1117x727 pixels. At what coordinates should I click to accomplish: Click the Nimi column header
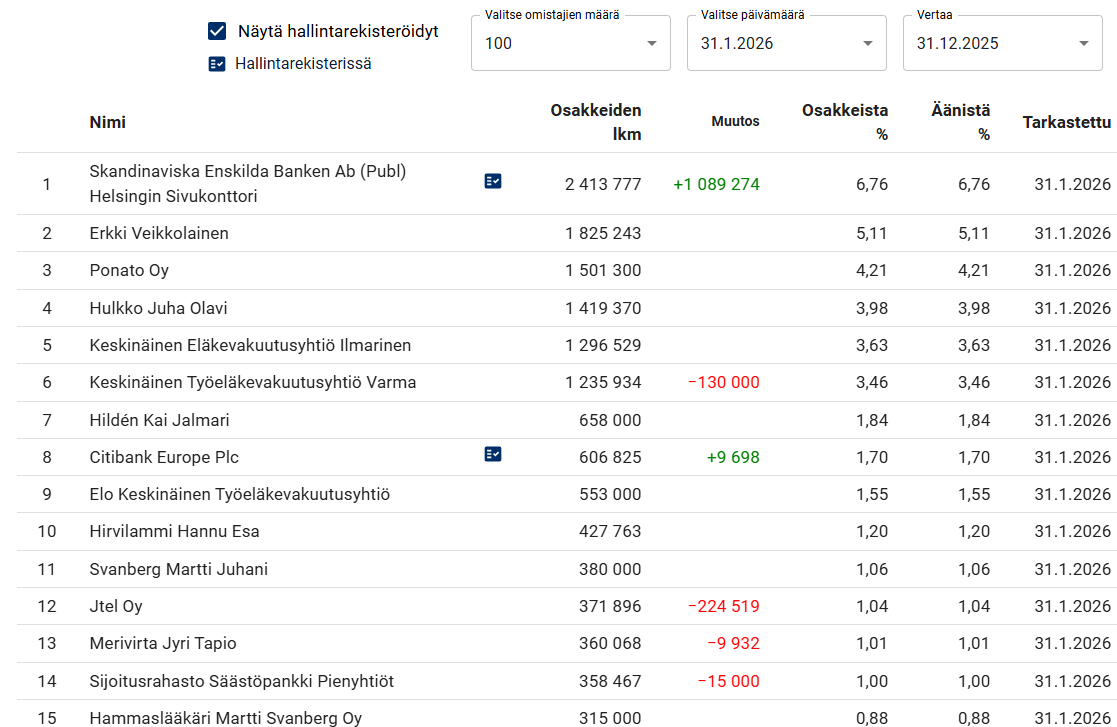[x=107, y=122]
